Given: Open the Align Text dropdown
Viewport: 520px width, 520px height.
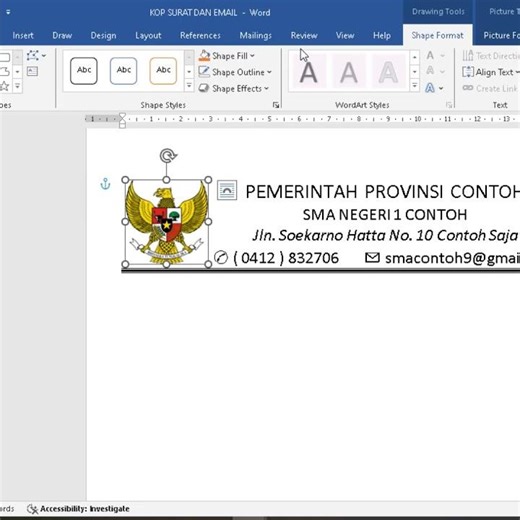Looking at the screenshot, I should pos(491,72).
